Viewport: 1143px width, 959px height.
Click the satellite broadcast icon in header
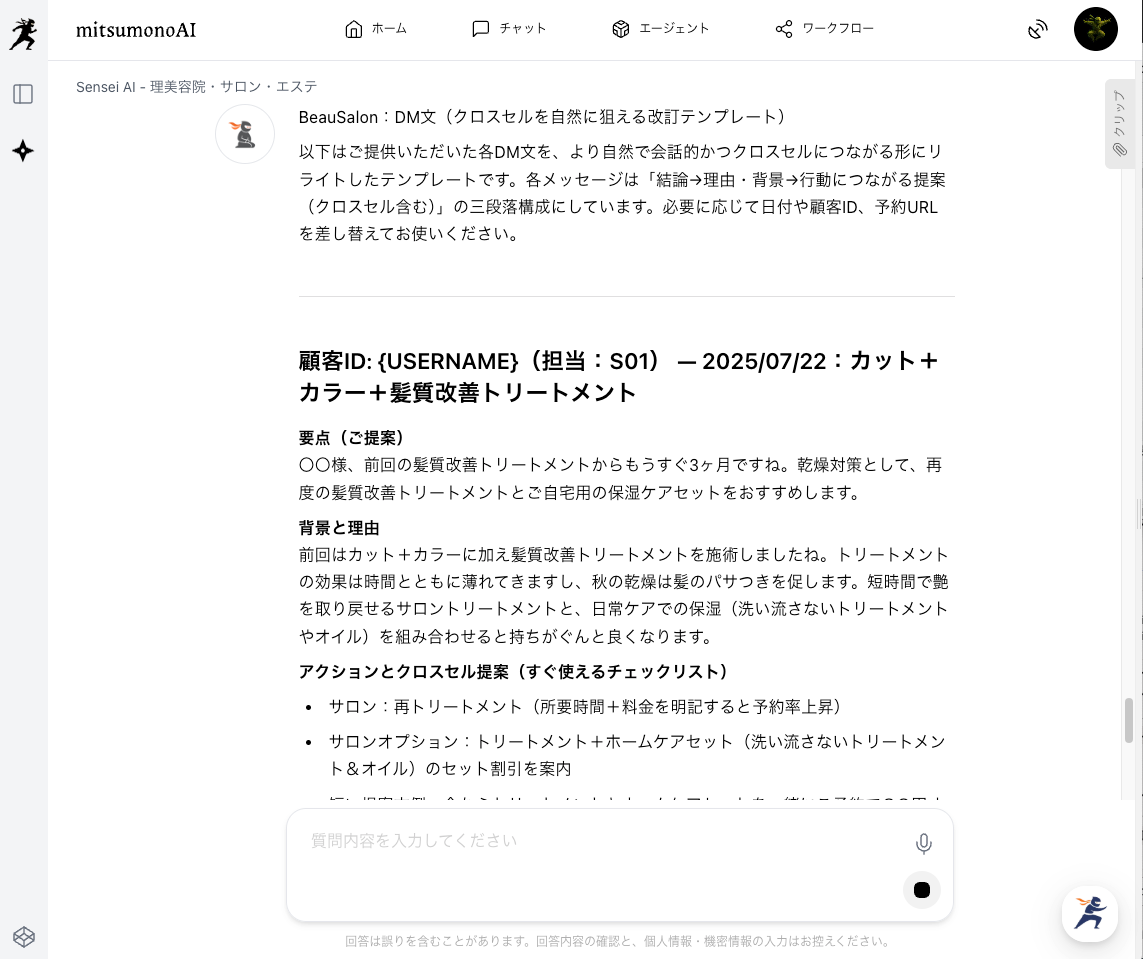pyautogui.click(x=1038, y=30)
